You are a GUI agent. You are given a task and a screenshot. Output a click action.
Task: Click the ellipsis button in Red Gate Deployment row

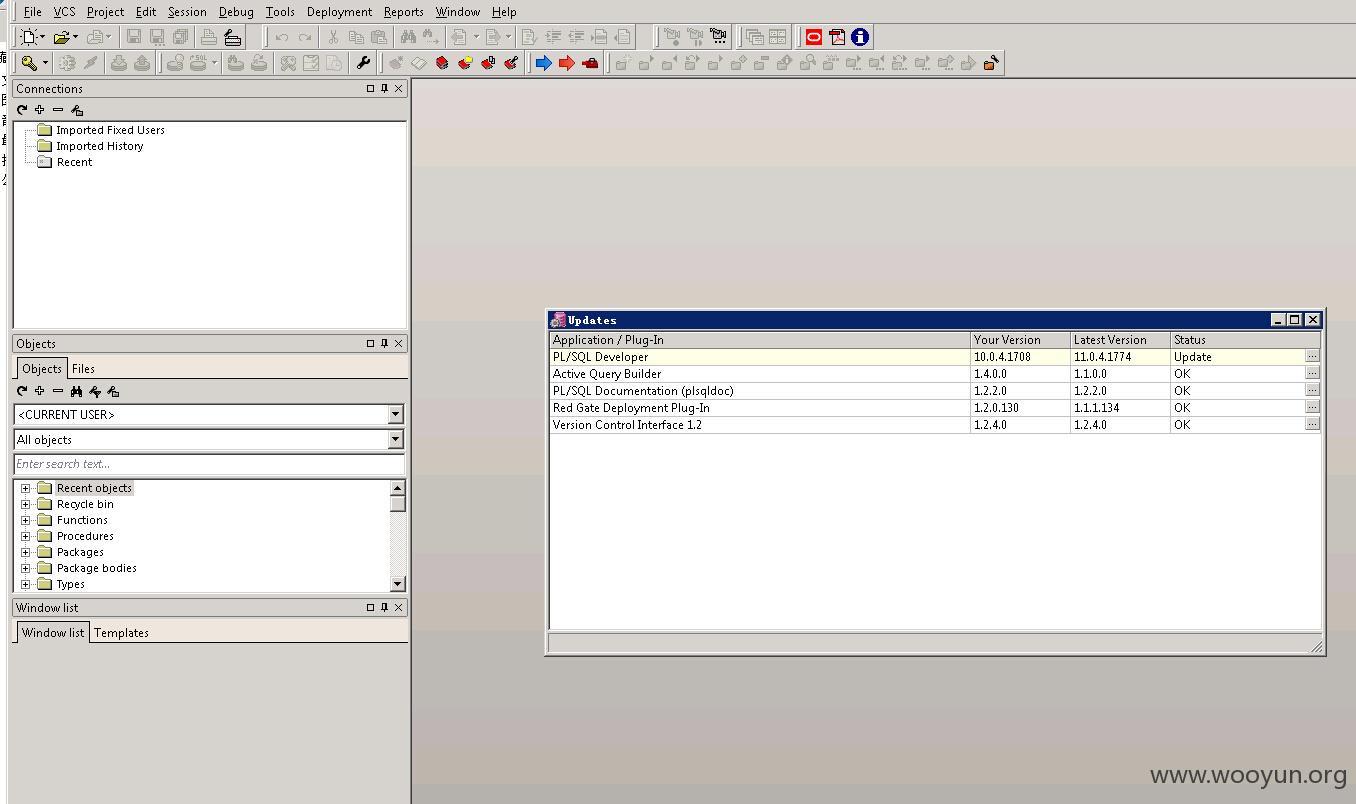click(1312, 407)
